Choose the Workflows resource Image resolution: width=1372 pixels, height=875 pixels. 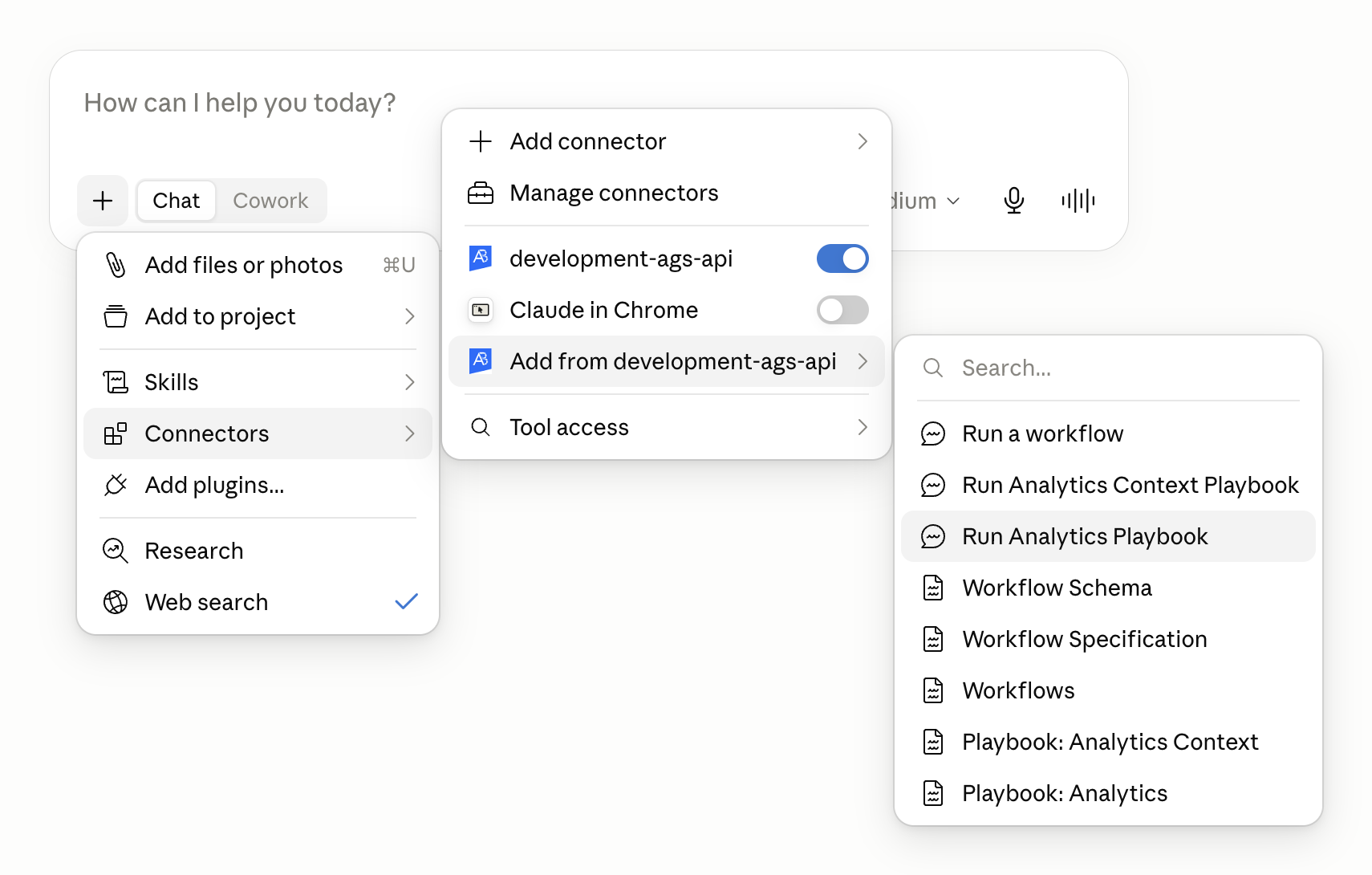pos(1108,690)
